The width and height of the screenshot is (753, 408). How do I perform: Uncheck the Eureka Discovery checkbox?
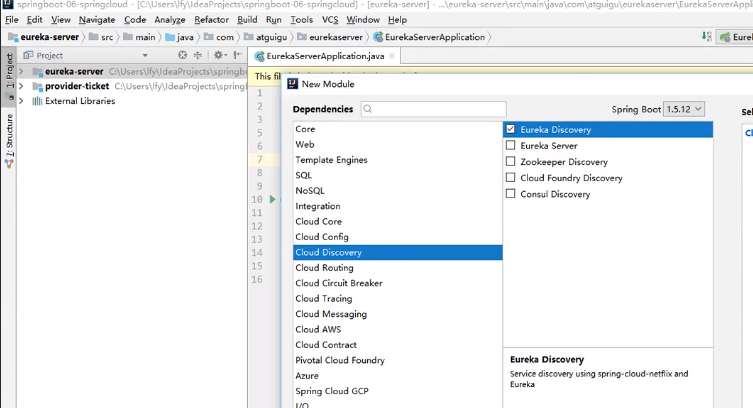pyautogui.click(x=510, y=129)
